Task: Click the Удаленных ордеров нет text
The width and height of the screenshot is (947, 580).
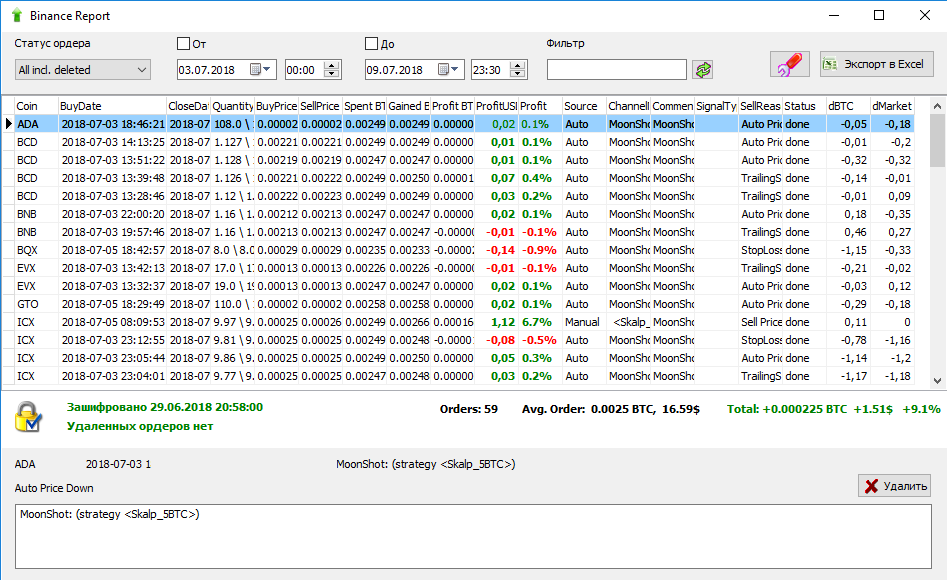Action: click(x=140, y=426)
